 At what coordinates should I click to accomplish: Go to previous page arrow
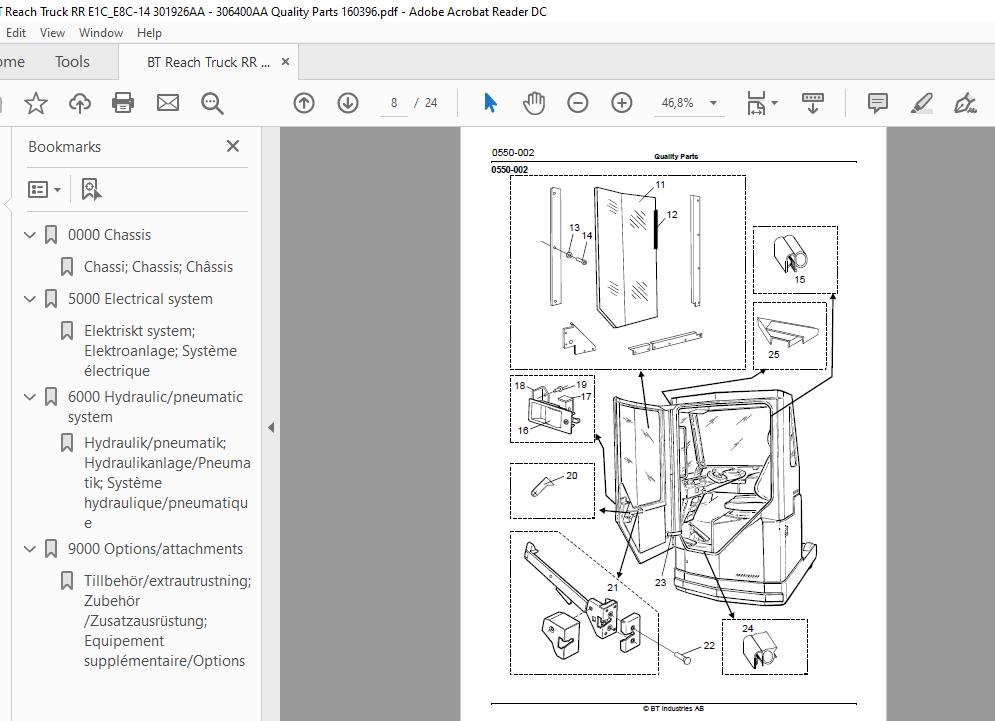pos(304,103)
